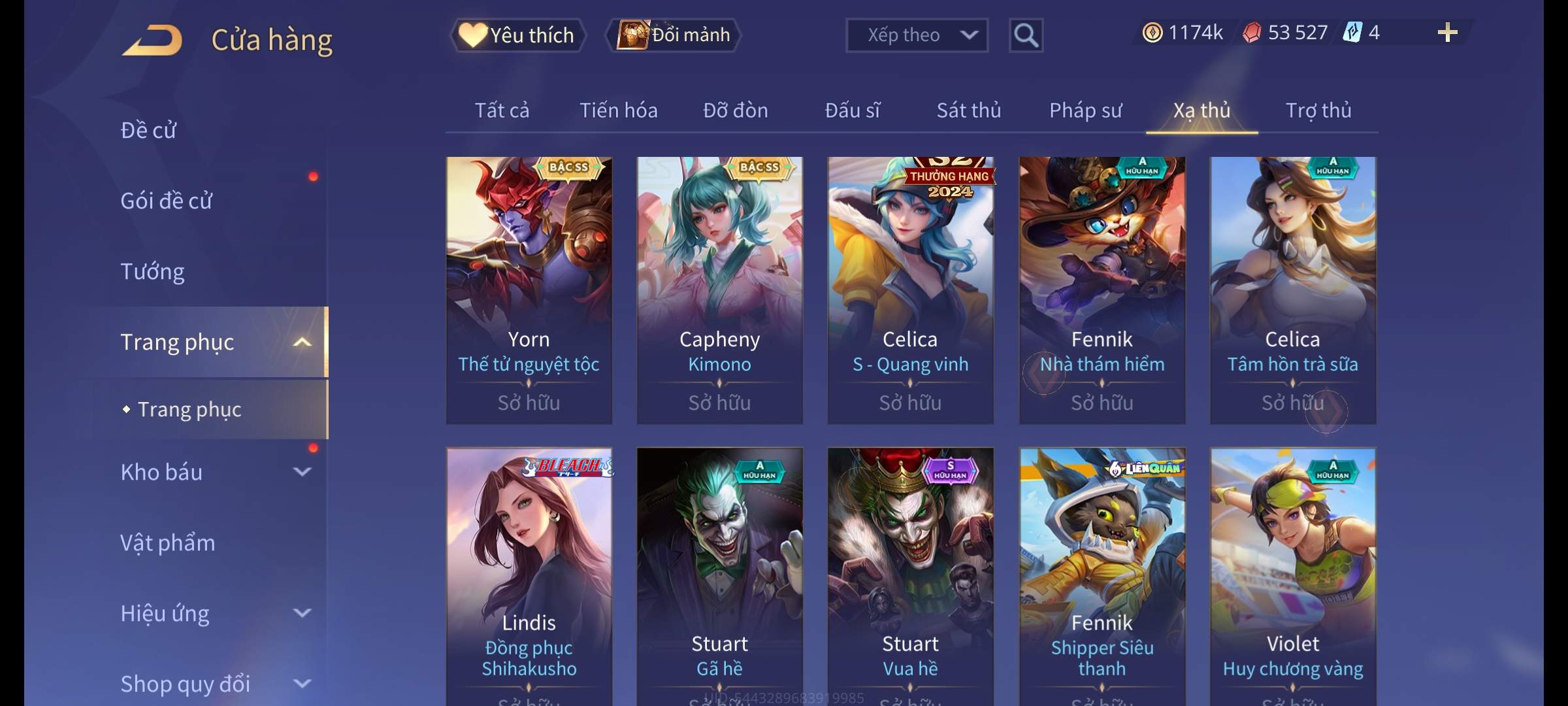The image size is (1568, 706).
Task: Tap the golden back arrow icon
Action: click(152, 41)
